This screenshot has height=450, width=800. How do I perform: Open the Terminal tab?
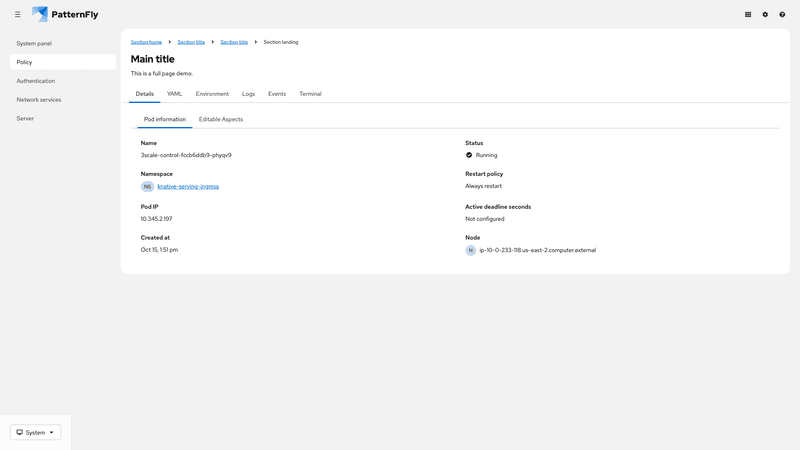[x=310, y=94]
